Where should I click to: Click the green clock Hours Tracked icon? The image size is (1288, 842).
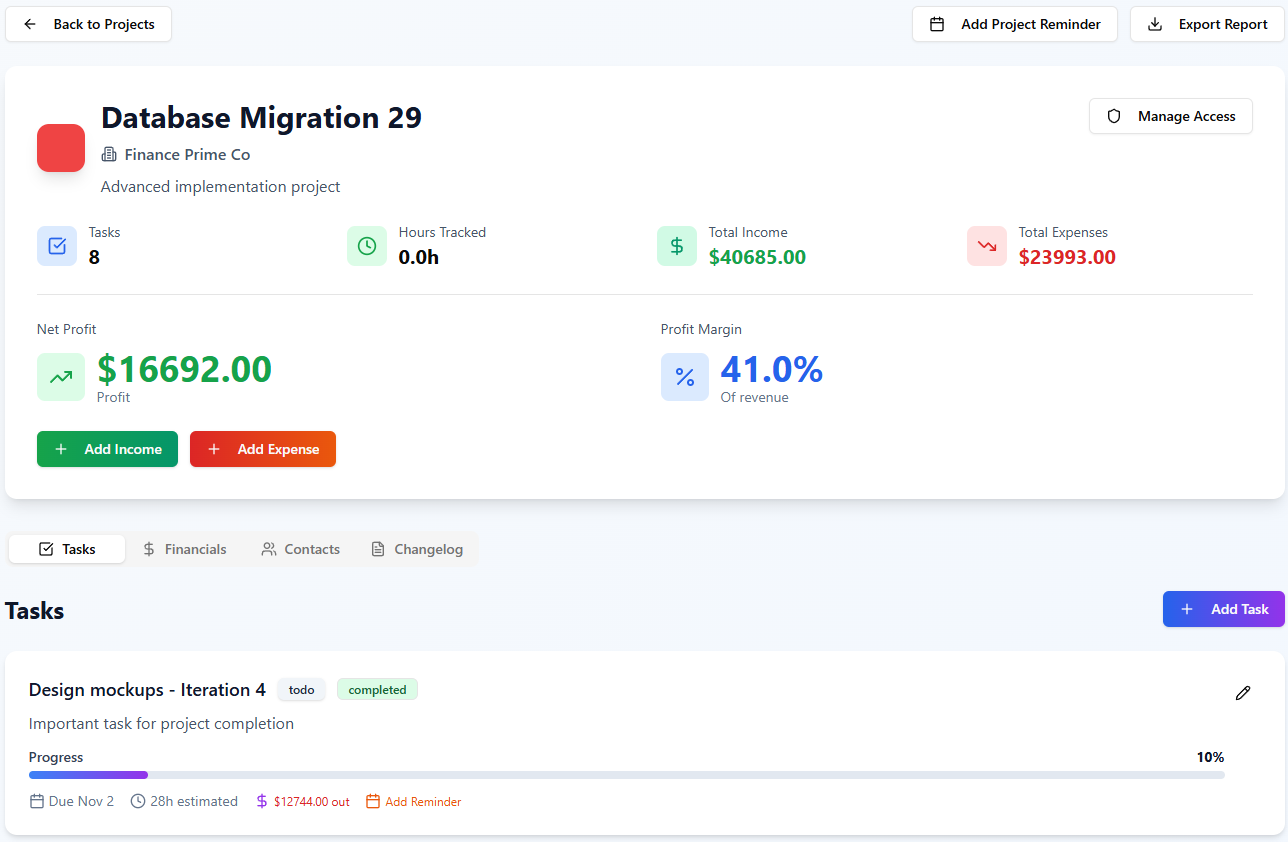pos(367,246)
